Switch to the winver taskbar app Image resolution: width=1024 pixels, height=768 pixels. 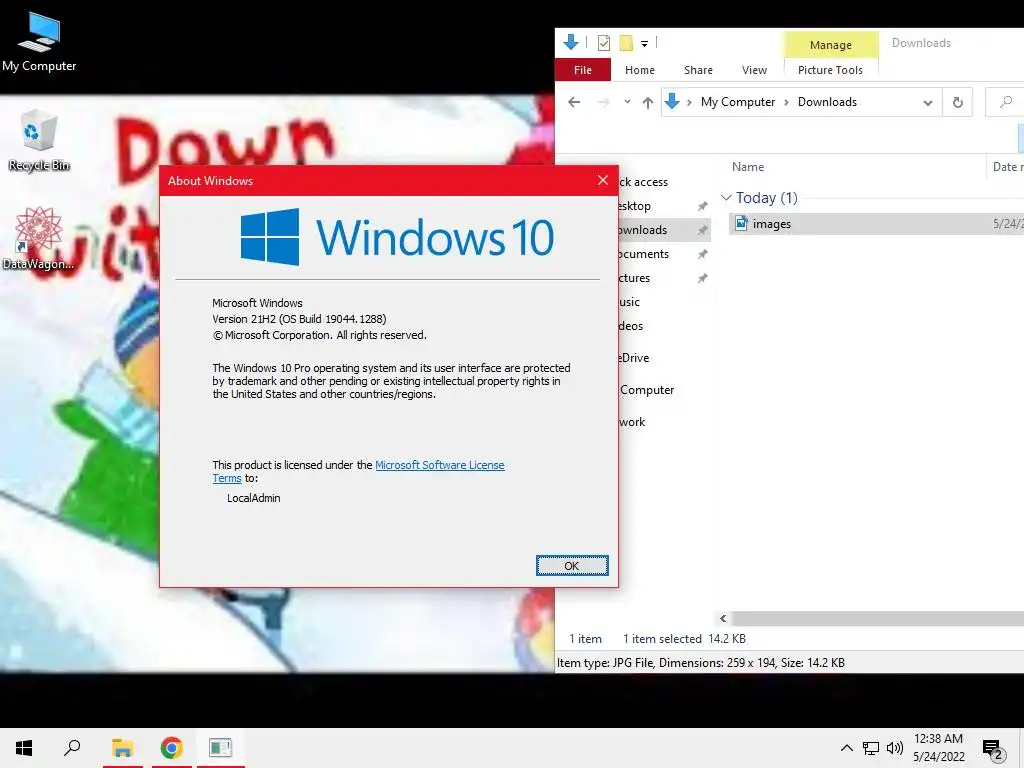pos(220,748)
